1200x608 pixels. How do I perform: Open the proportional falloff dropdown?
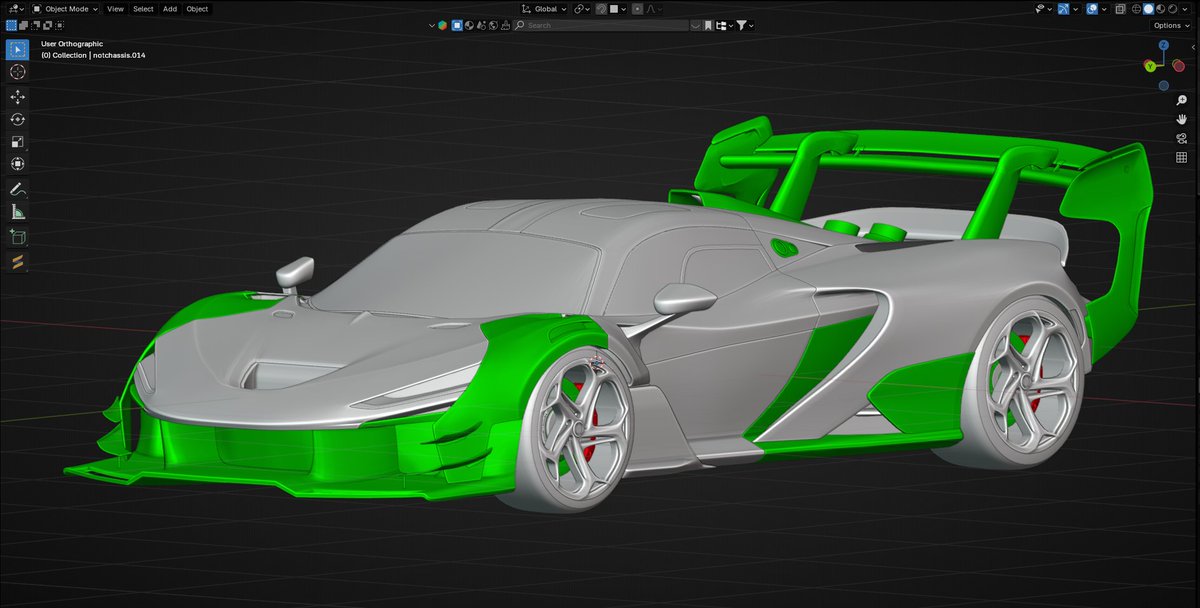point(655,9)
